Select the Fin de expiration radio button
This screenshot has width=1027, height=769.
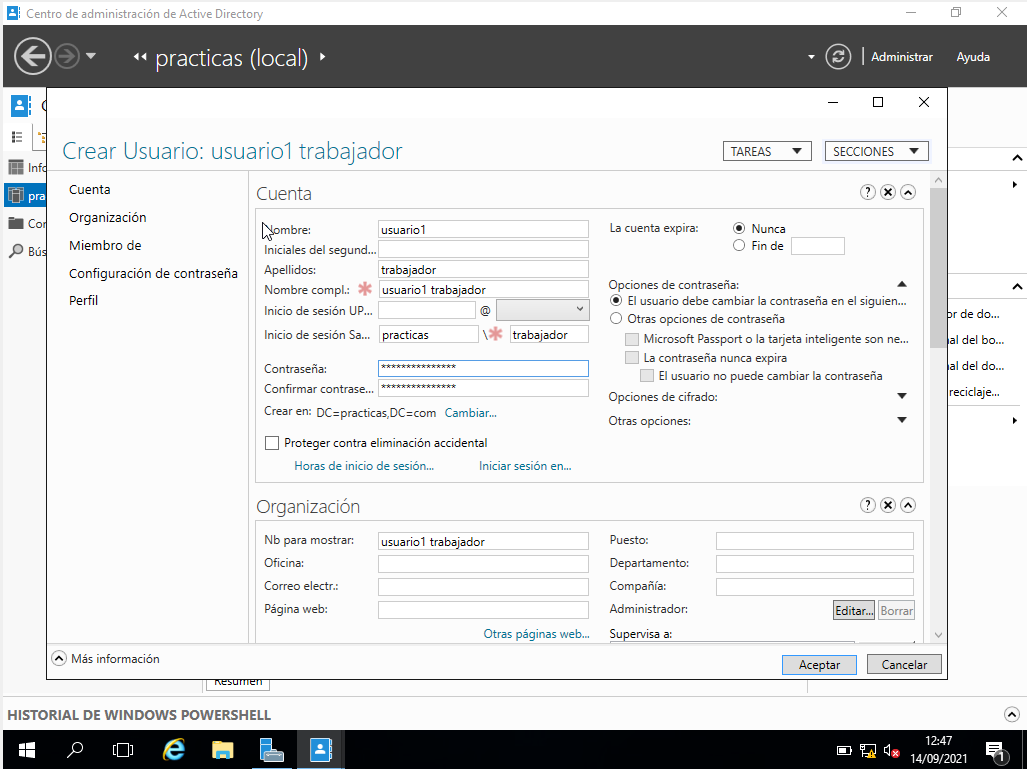[x=739, y=246]
